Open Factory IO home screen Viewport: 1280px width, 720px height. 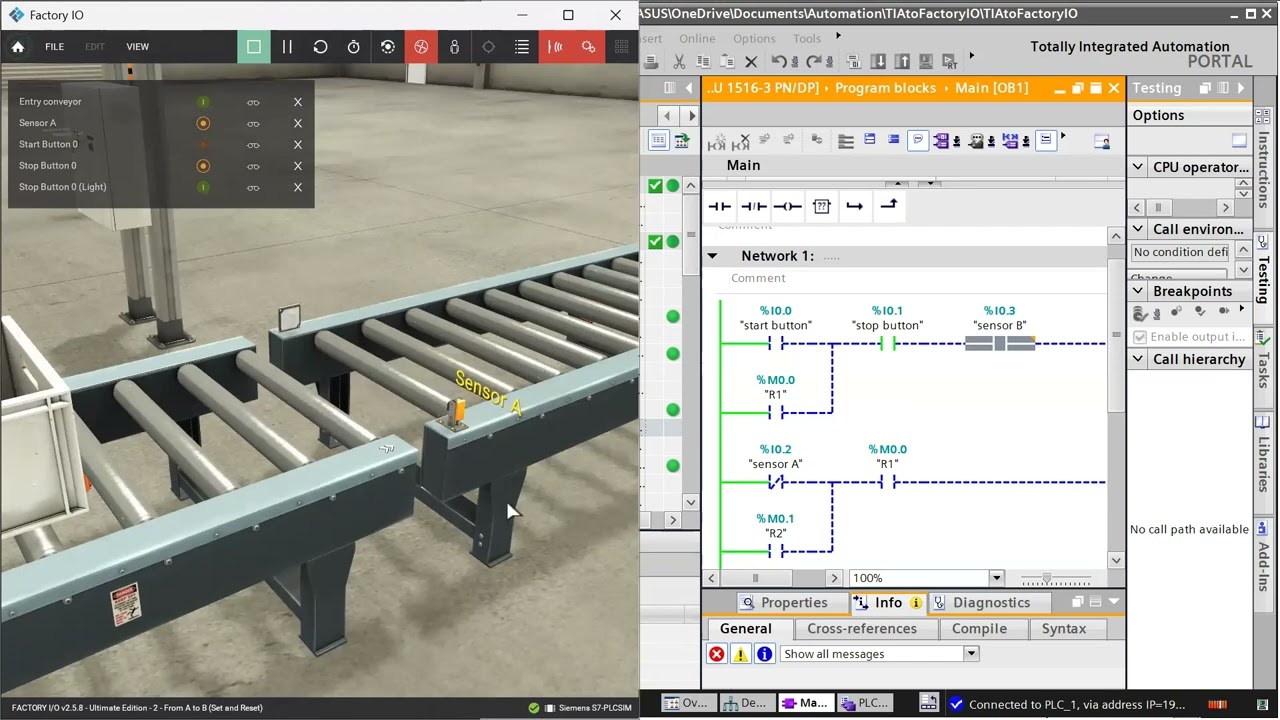tap(18, 47)
